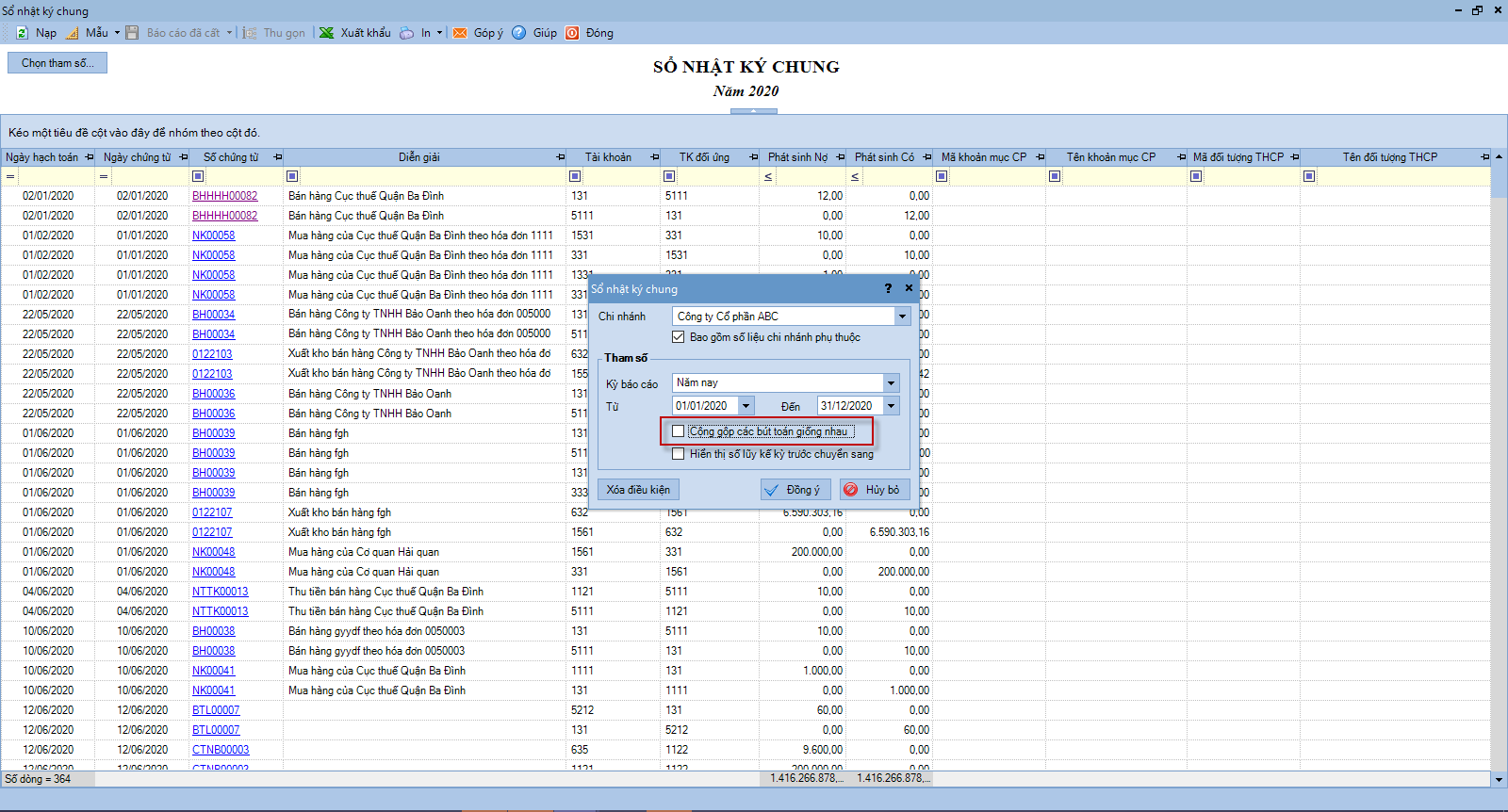Screen dimensions: 1508x812
Task: Click the Giúp help icon
Action: 519,33
